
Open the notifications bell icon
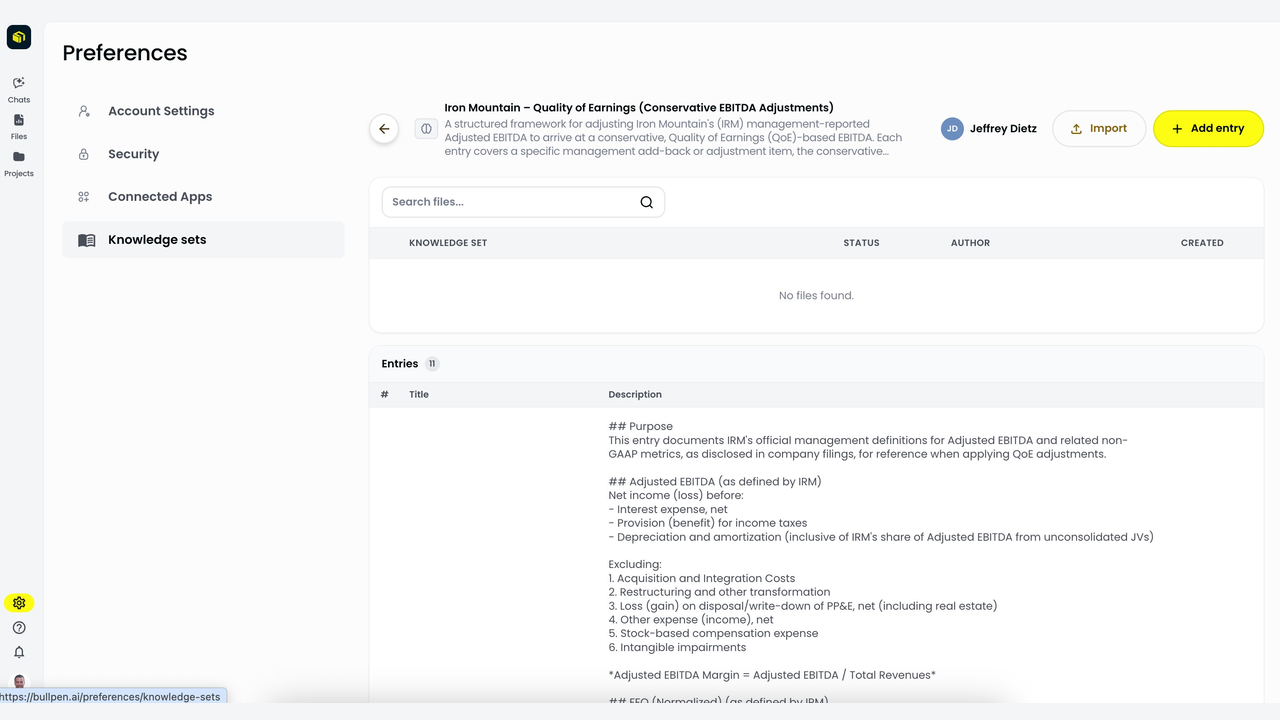click(x=19, y=652)
